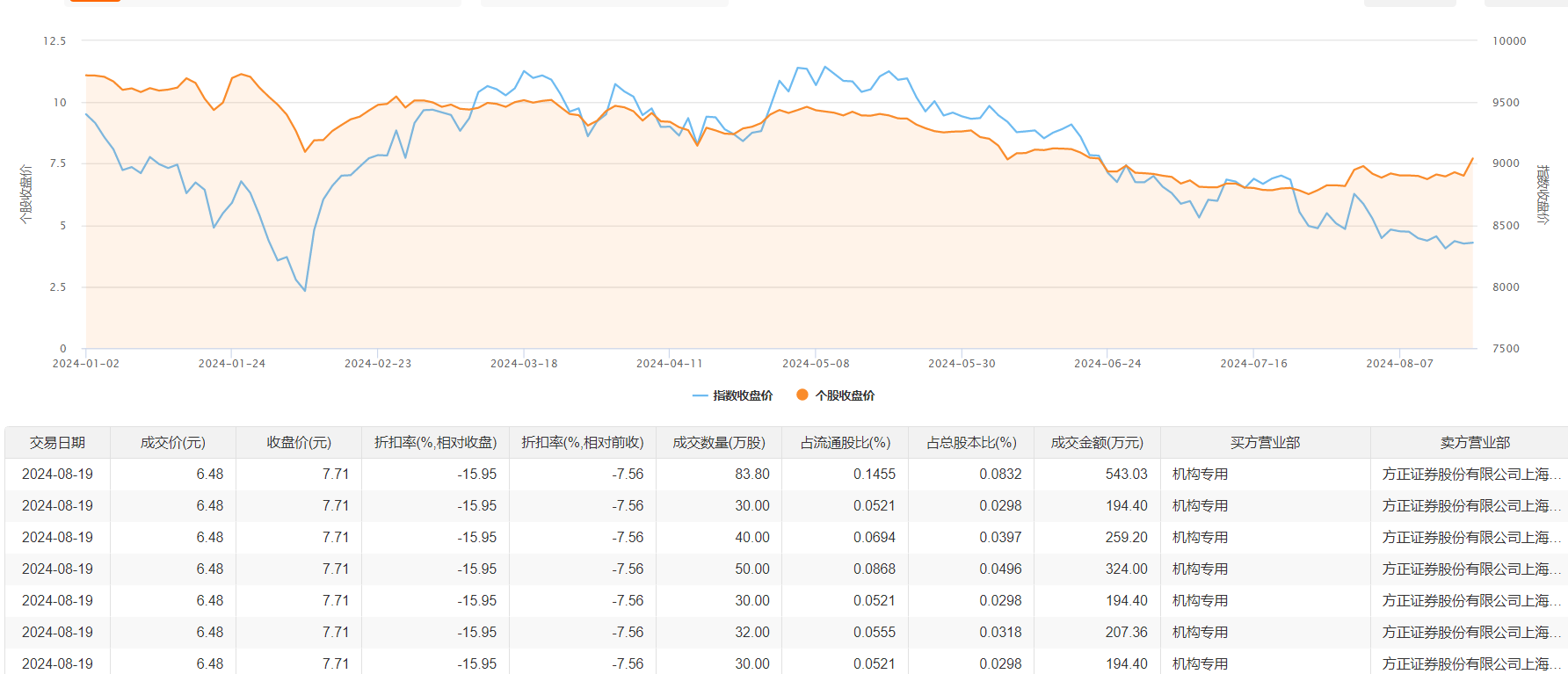This screenshot has height=674, width=1568.
Task: Select the 83.80 trade volume cell
Action: coord(751,475)
